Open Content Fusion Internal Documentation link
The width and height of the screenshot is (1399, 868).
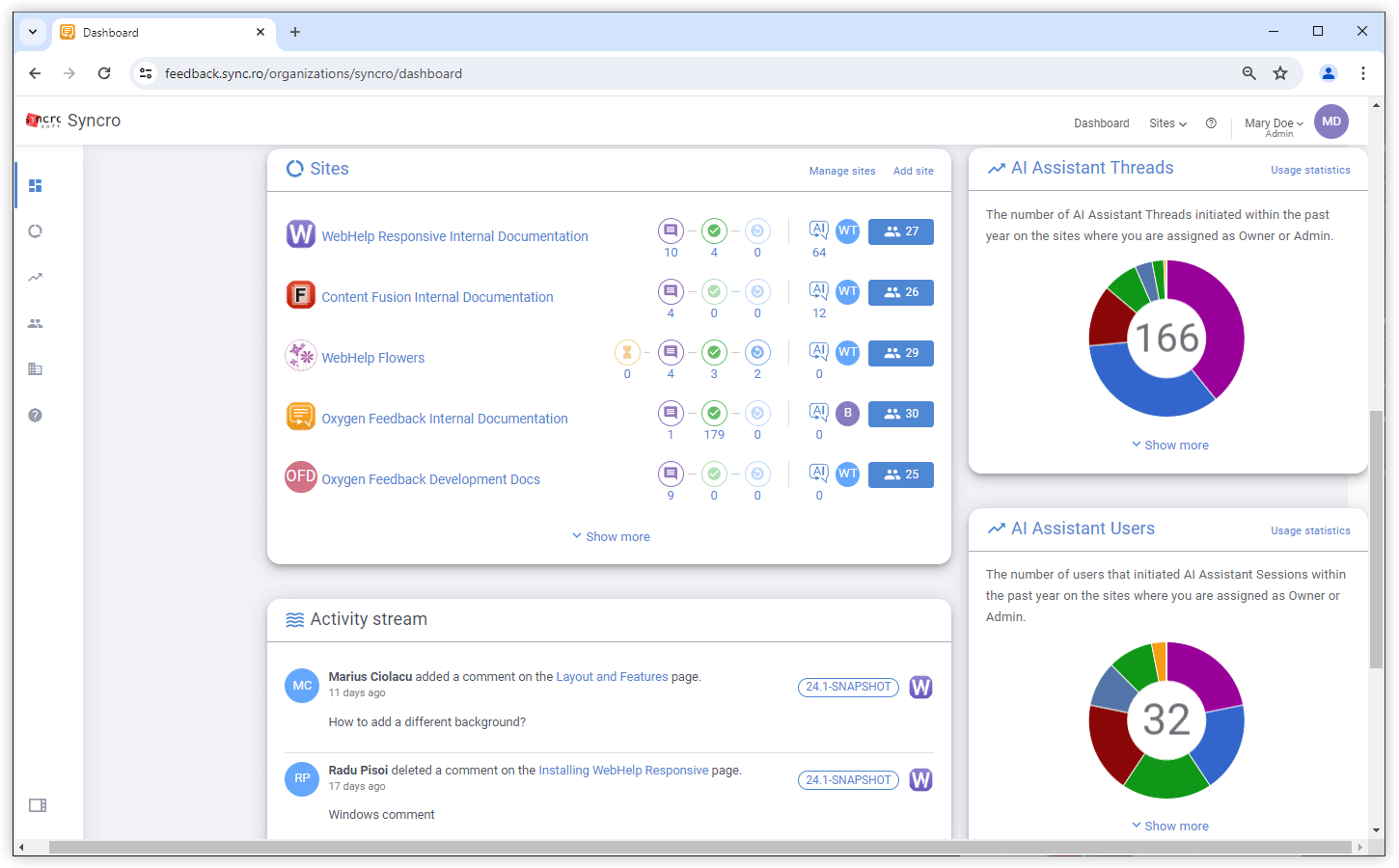tap(437, 297)
